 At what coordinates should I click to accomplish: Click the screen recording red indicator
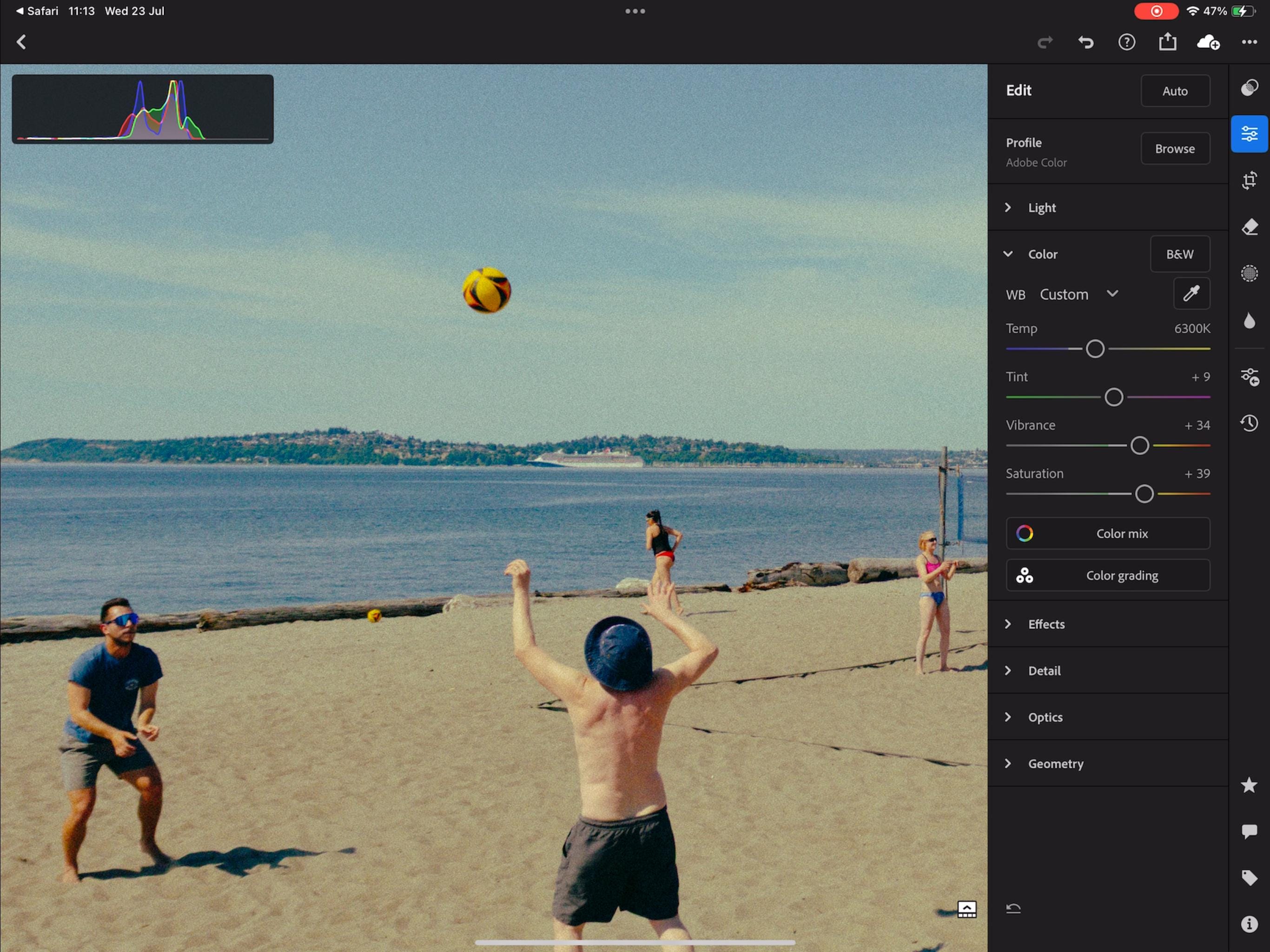(1156, 11)
